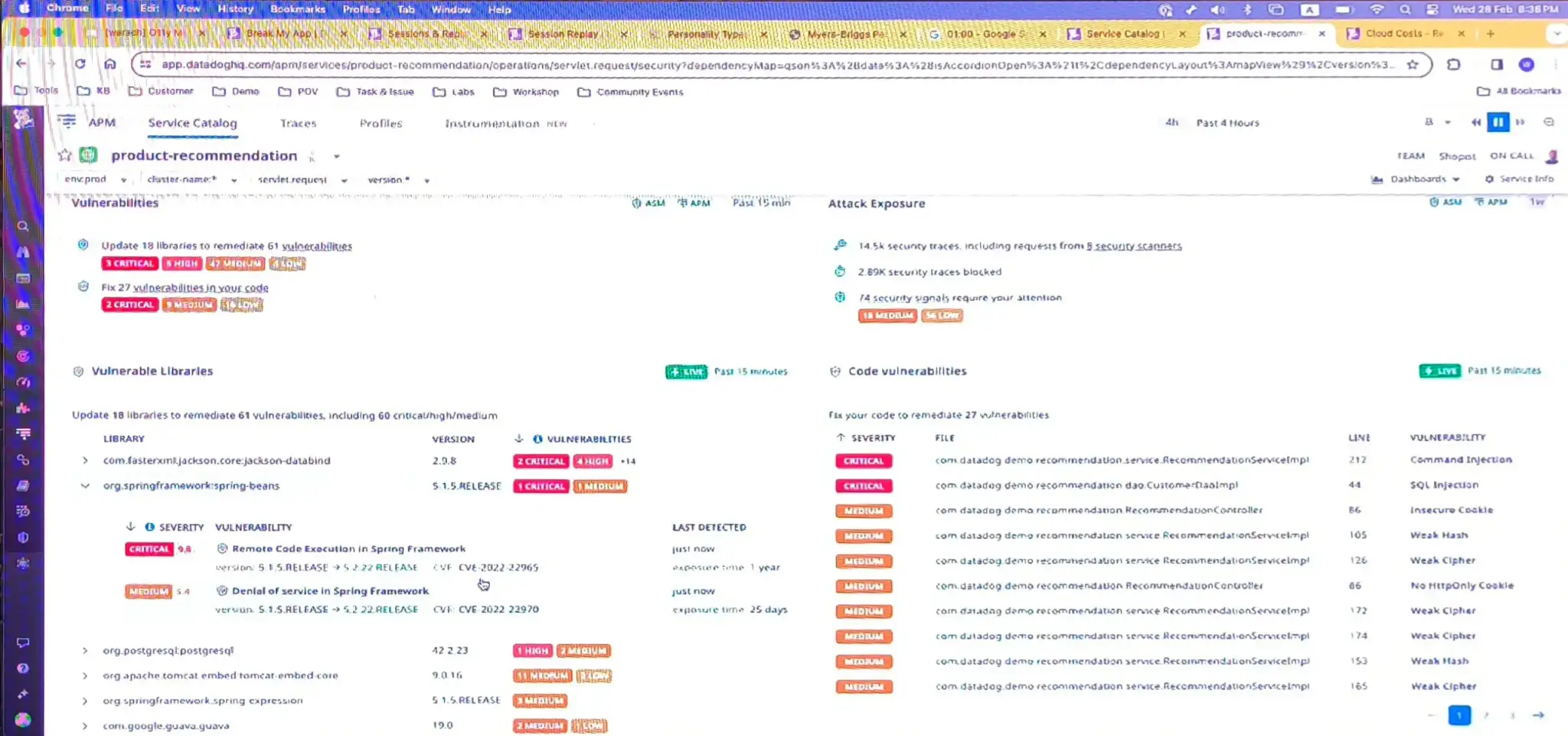Click the 2 CRITICAL code badge
Image resolution: width=1568 pixels, height=736 pixels.
(129, 305)
